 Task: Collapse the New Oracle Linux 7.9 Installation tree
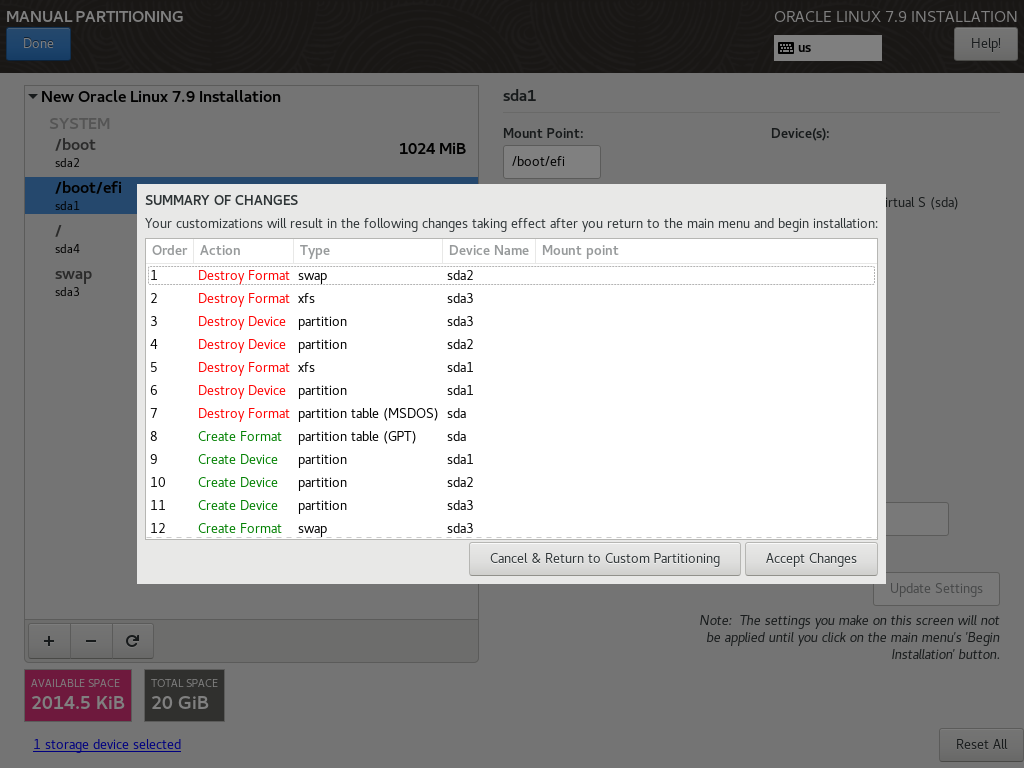point(33,97)
